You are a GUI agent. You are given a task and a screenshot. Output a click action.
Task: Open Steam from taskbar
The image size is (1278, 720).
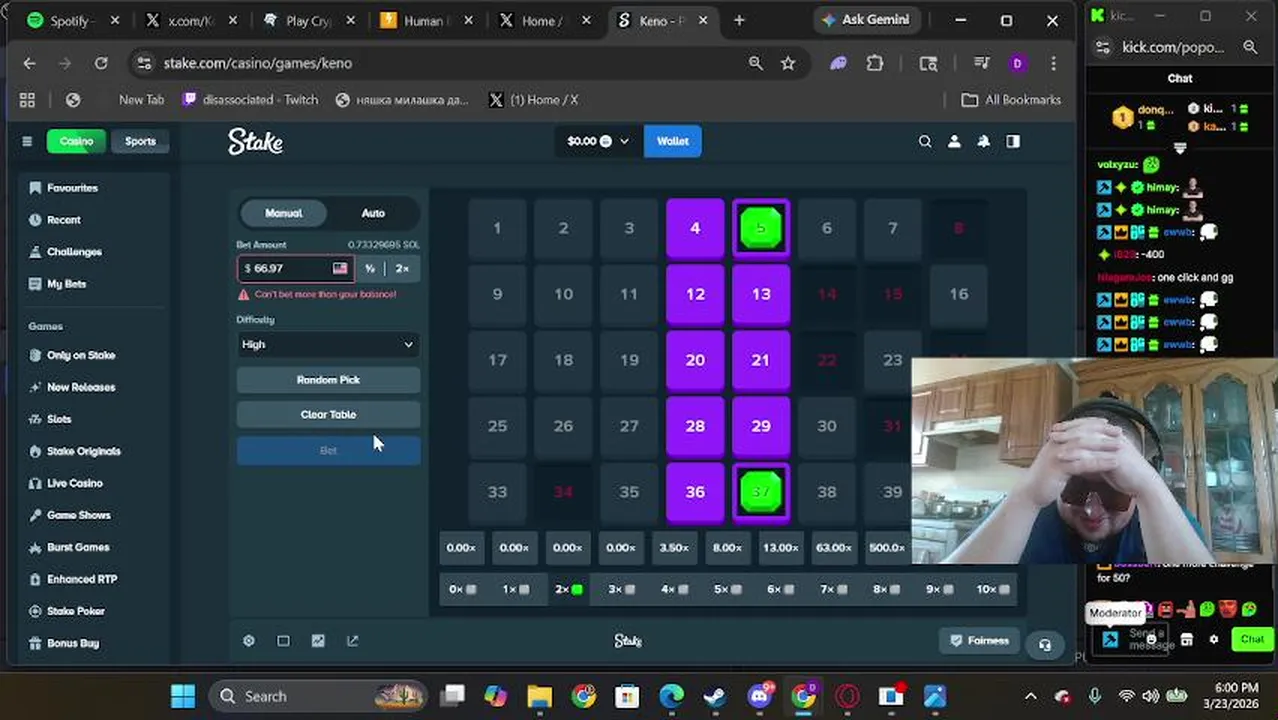[x=715, y=696]
